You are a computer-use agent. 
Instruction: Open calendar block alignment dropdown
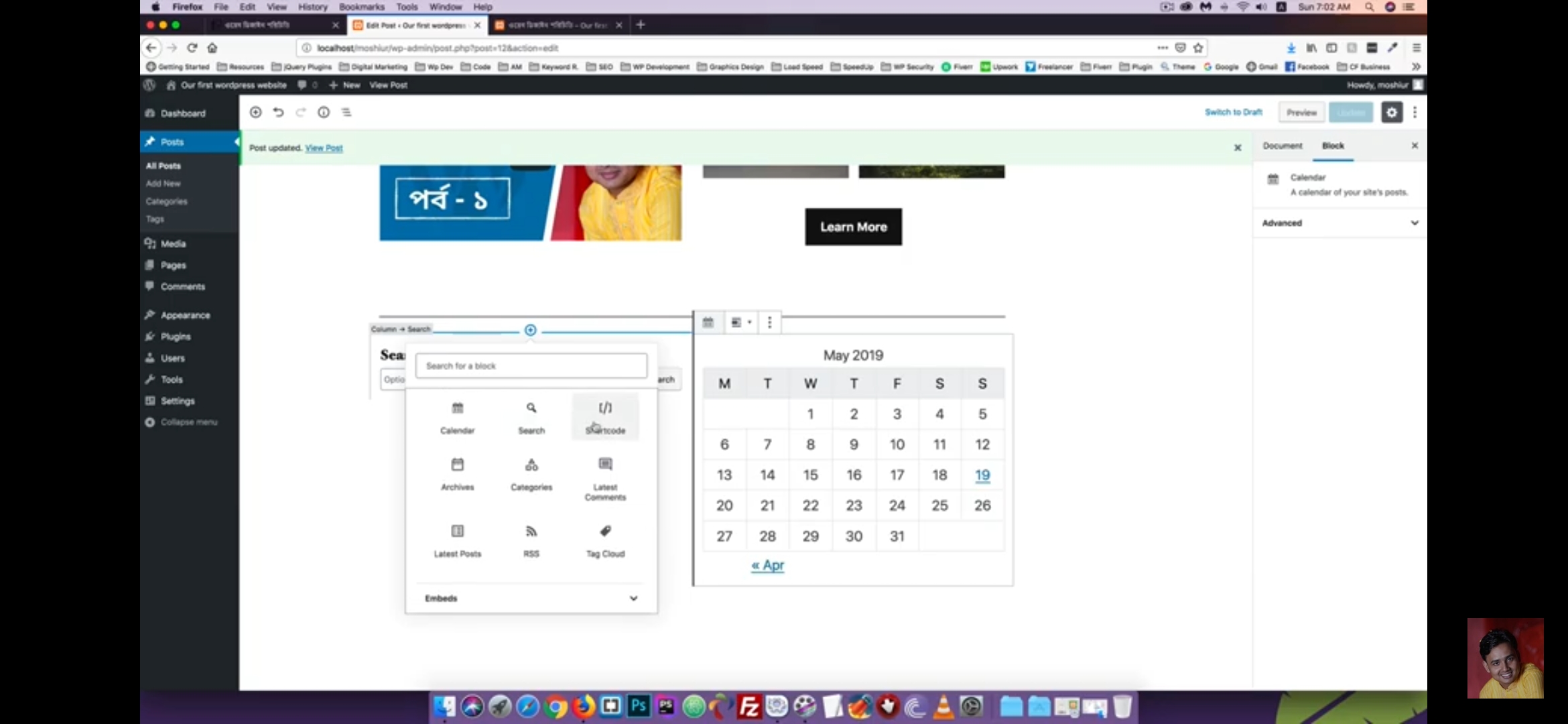point(740,322)
